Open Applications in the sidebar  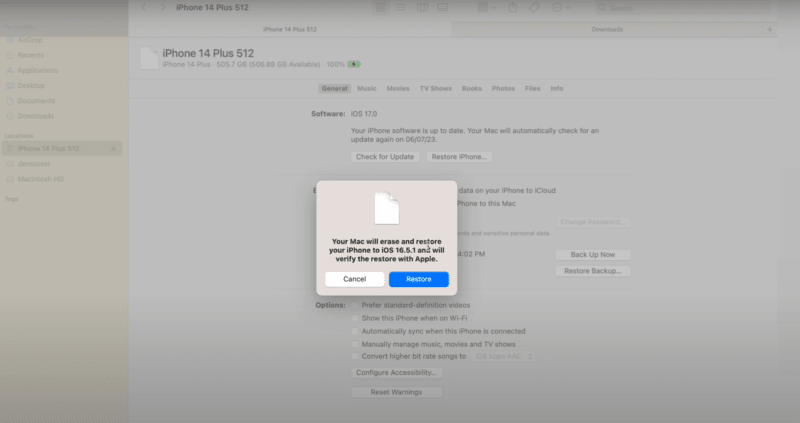tap(38, 70)
